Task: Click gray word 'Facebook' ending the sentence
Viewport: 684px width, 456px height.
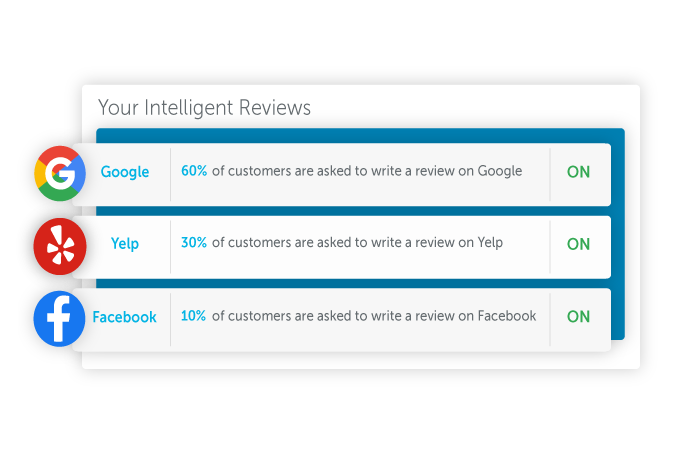Action: pyautogui.click(x=507, y=316)
